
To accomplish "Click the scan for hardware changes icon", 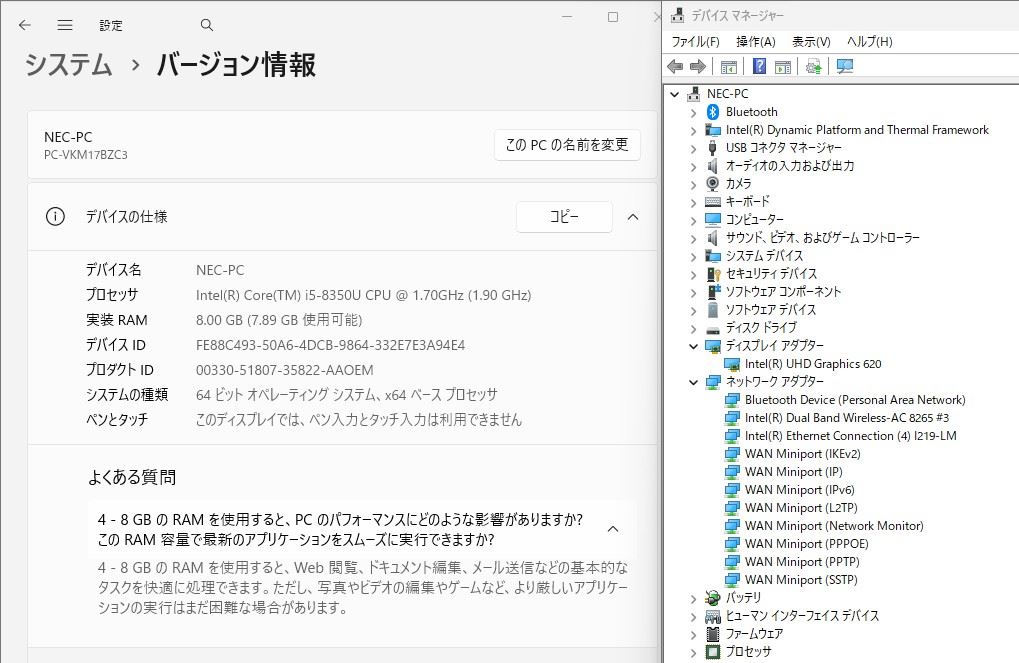I will tap(845, 67).
